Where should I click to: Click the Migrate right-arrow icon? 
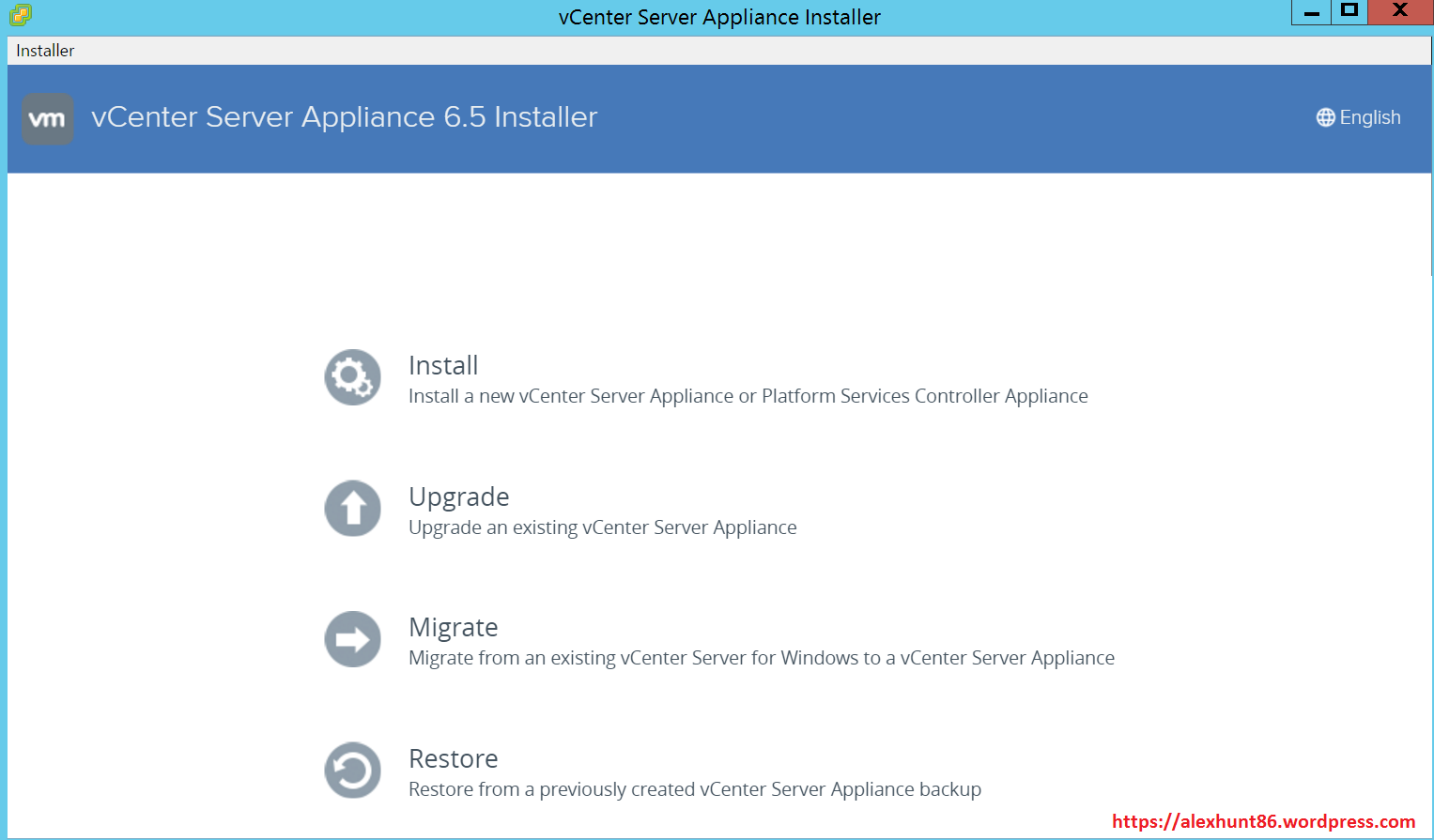353,639
